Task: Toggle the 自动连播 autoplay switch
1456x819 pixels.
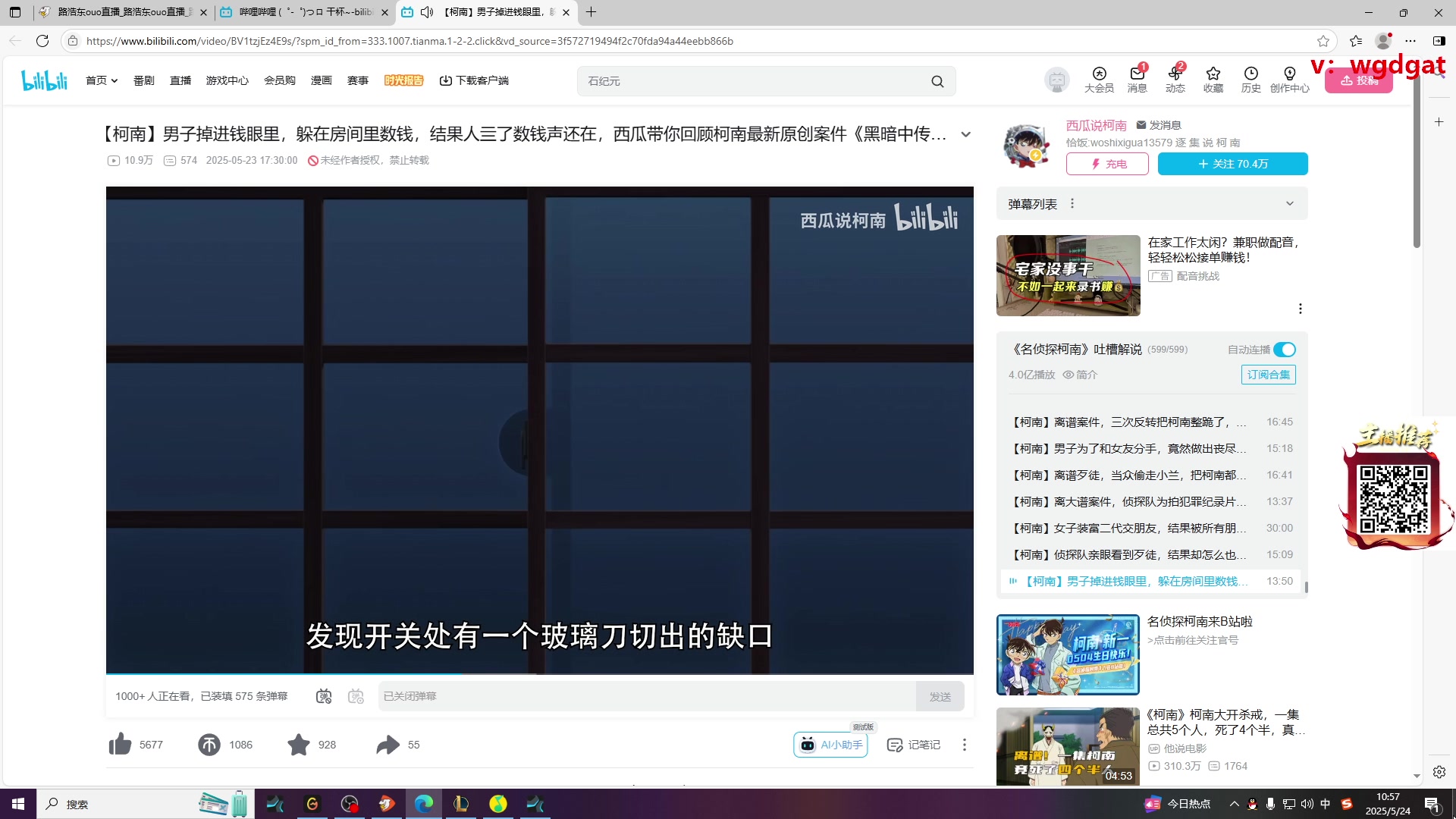Action: click(x=1284, y=350)
